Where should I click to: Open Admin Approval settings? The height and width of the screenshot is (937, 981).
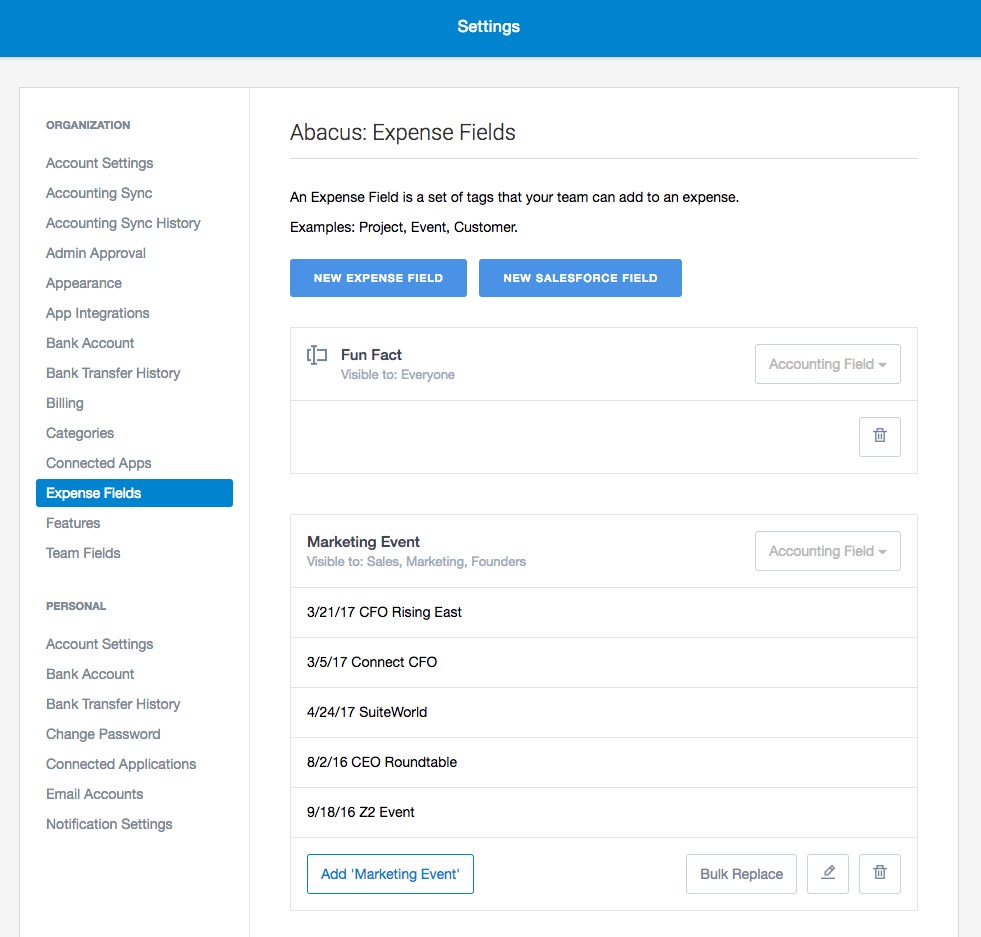coord(96,253)
